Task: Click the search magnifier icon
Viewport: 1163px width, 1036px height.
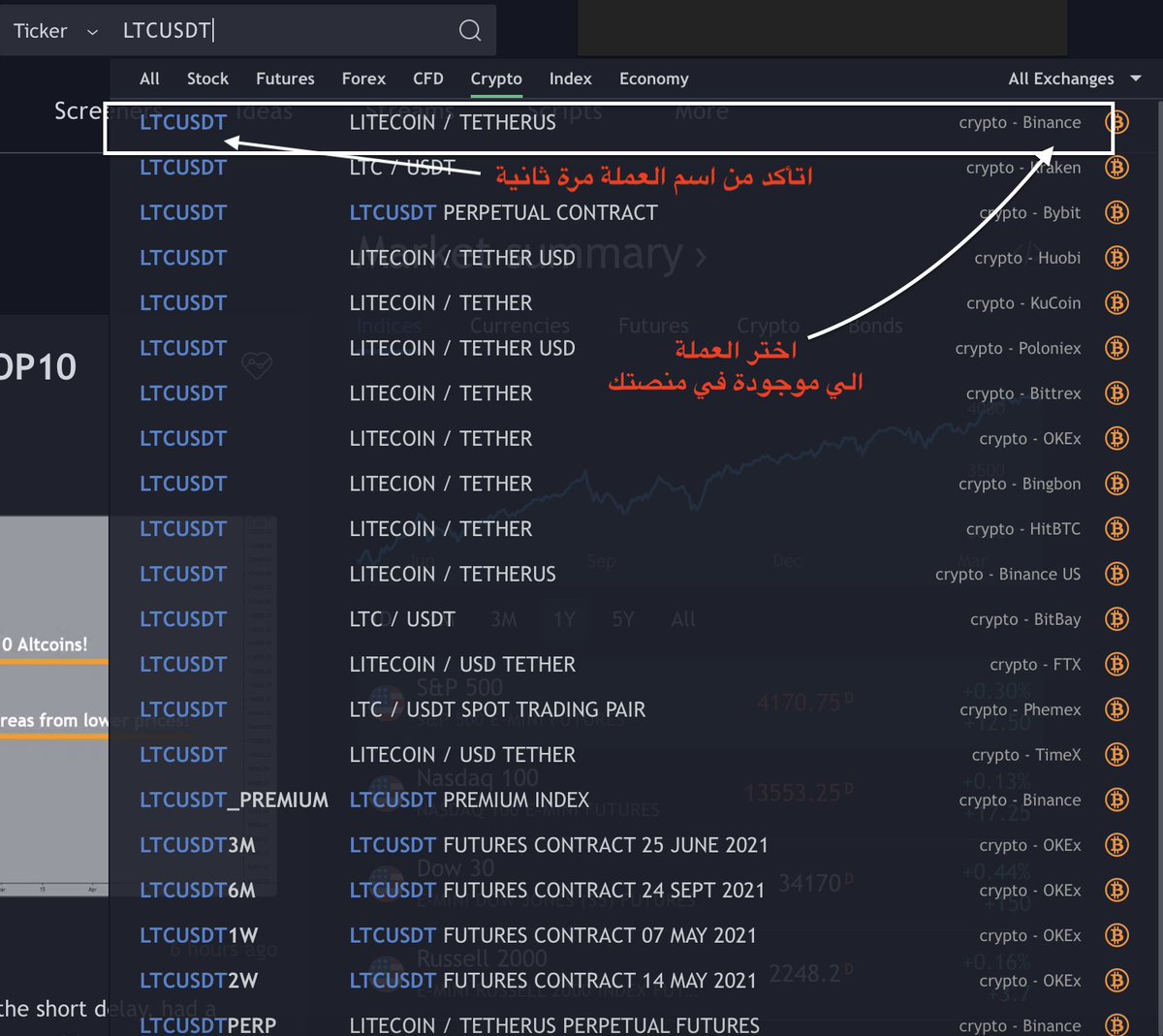Action: [470, 30]
